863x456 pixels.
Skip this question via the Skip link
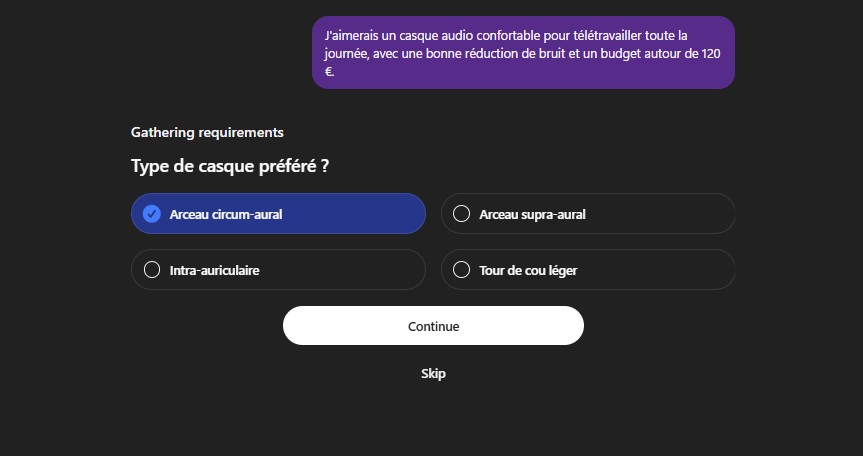pos(433,373)
